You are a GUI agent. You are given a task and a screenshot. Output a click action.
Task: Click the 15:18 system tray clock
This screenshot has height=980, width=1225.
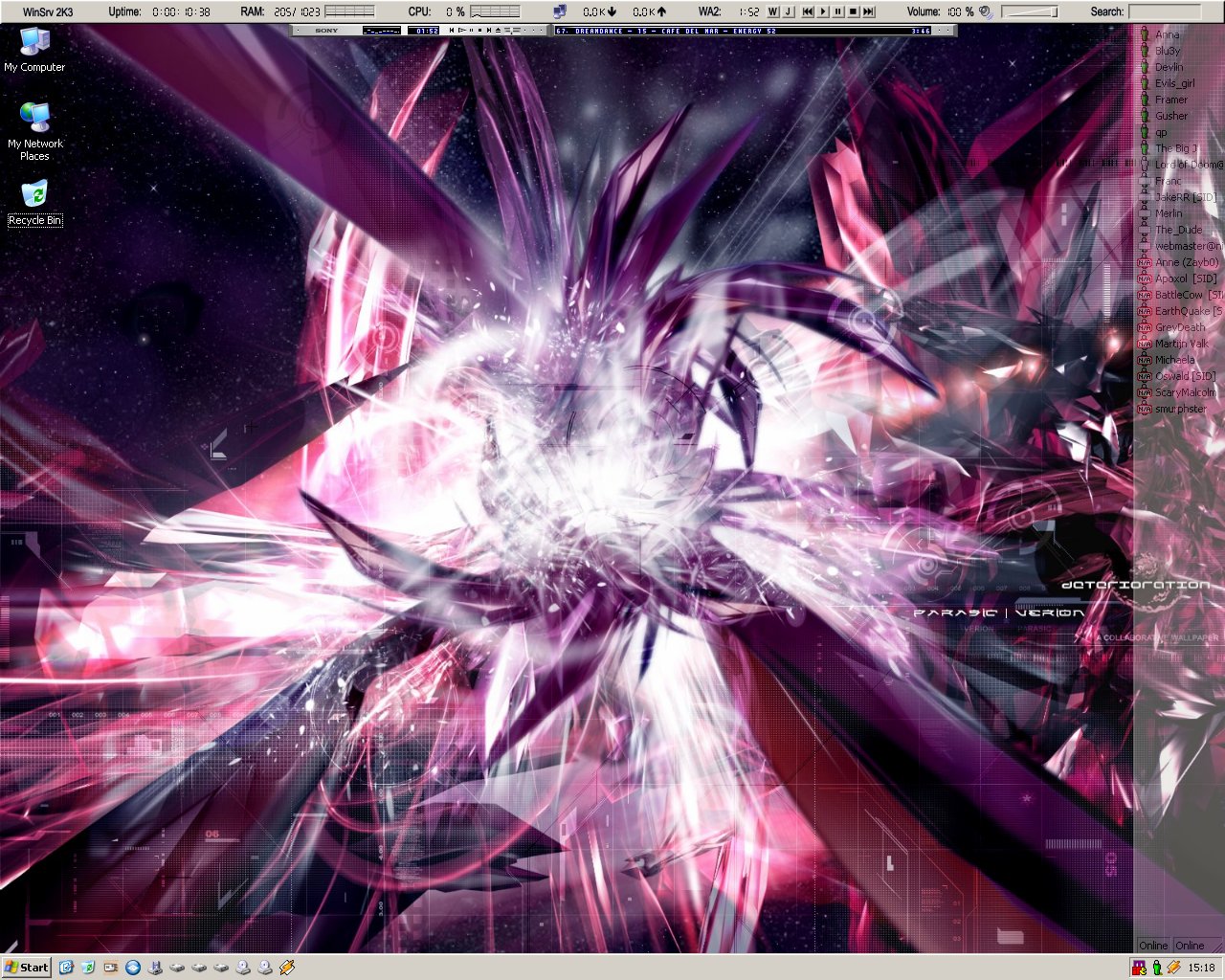(1201, 968)
